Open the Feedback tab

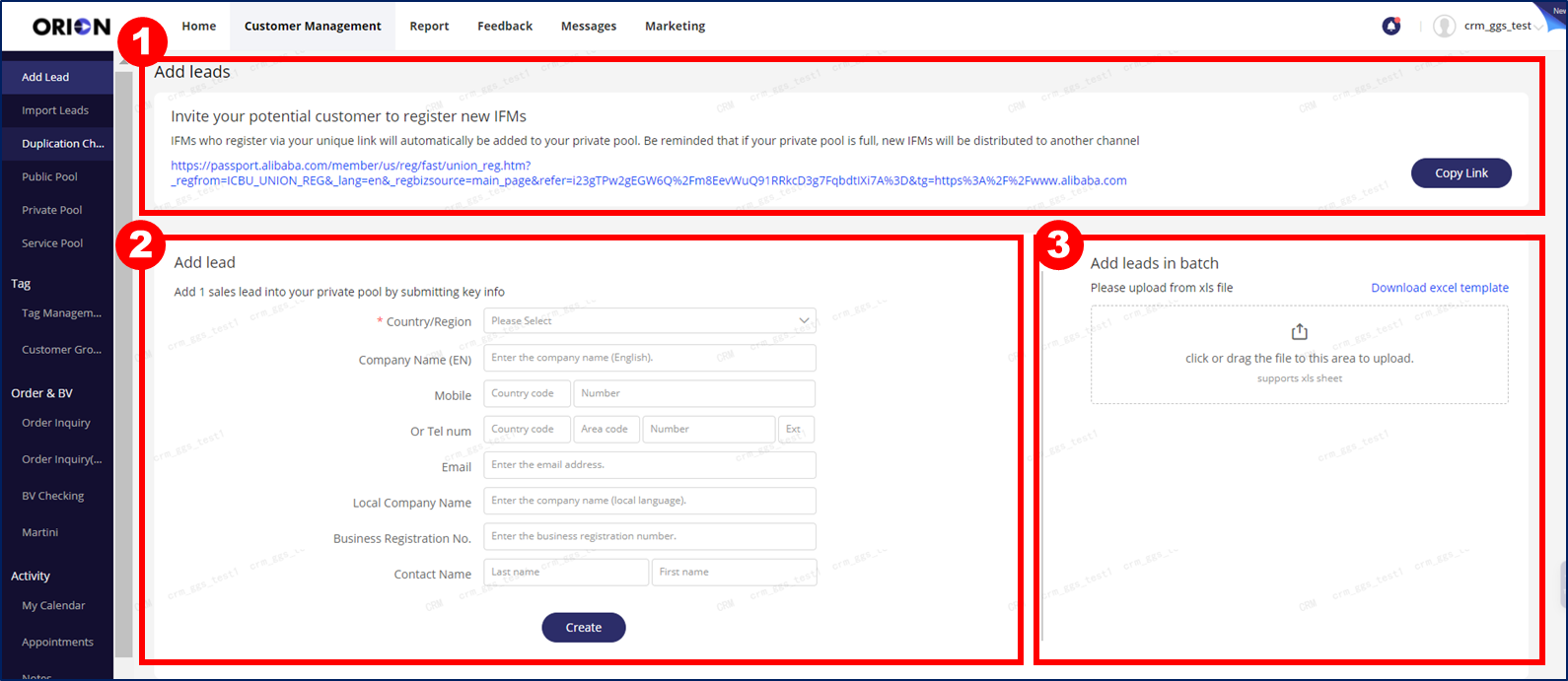pos(505,27)
